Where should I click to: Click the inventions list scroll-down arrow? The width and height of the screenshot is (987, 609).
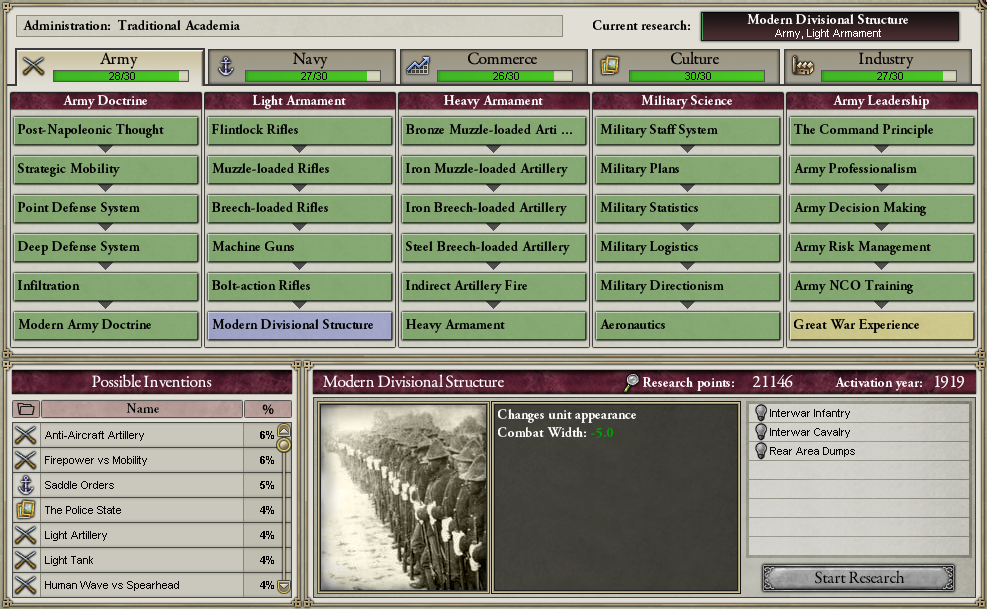pos(284,586)
